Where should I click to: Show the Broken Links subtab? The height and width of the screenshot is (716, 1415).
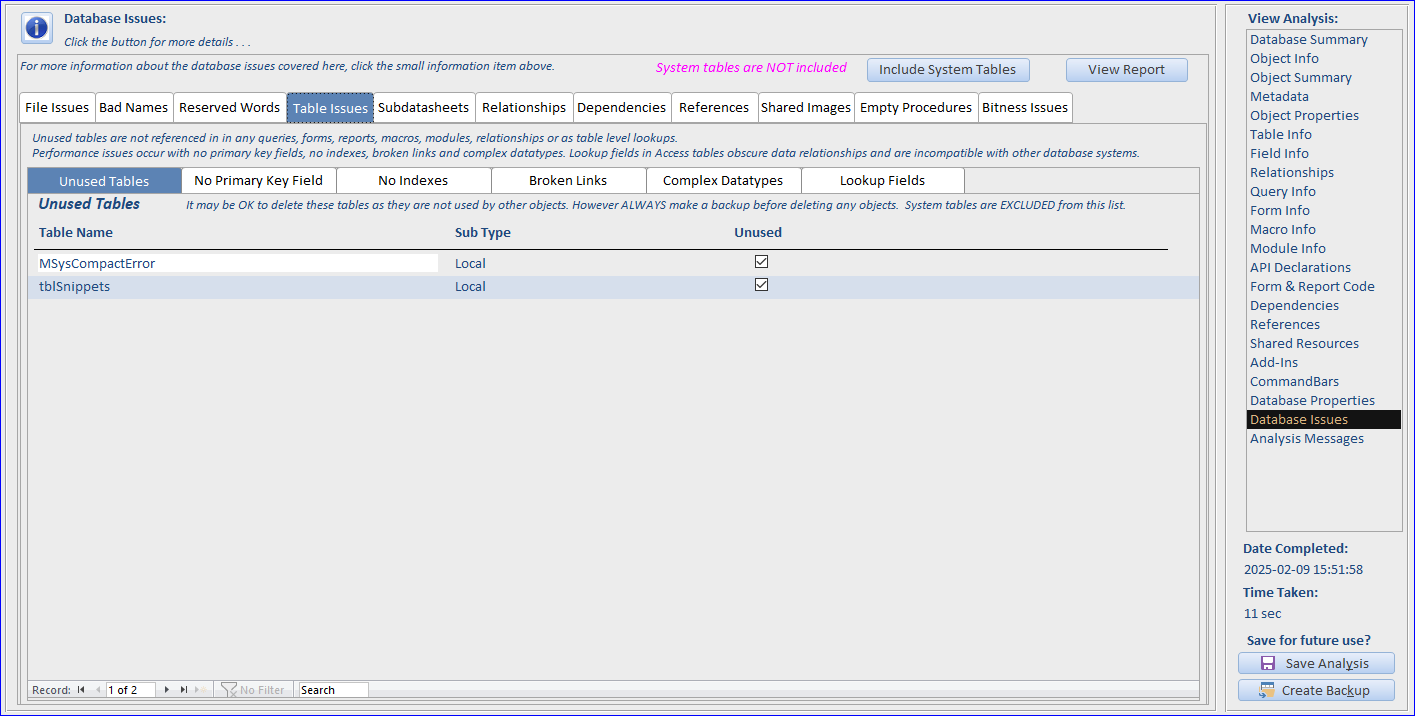(x=568, y=181)
